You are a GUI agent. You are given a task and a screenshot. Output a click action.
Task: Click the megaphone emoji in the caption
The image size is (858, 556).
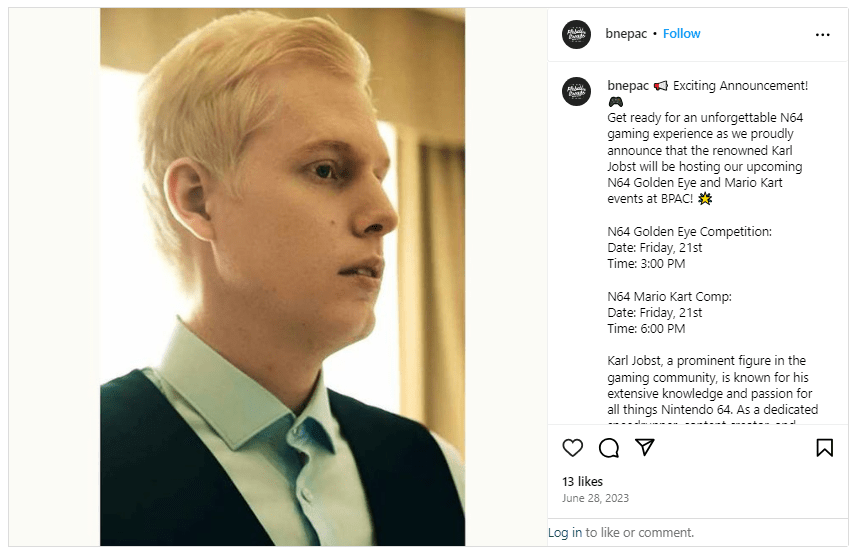(661, 86)
